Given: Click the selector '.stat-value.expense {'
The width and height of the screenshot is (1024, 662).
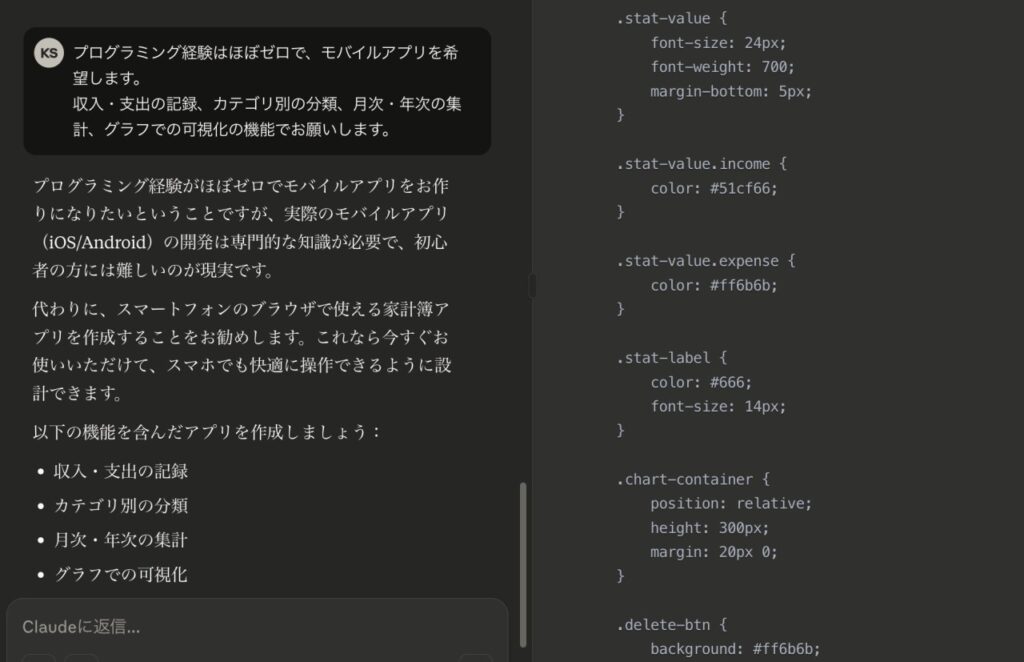Looking at the screenshot, I should click(x=706, y=260).
